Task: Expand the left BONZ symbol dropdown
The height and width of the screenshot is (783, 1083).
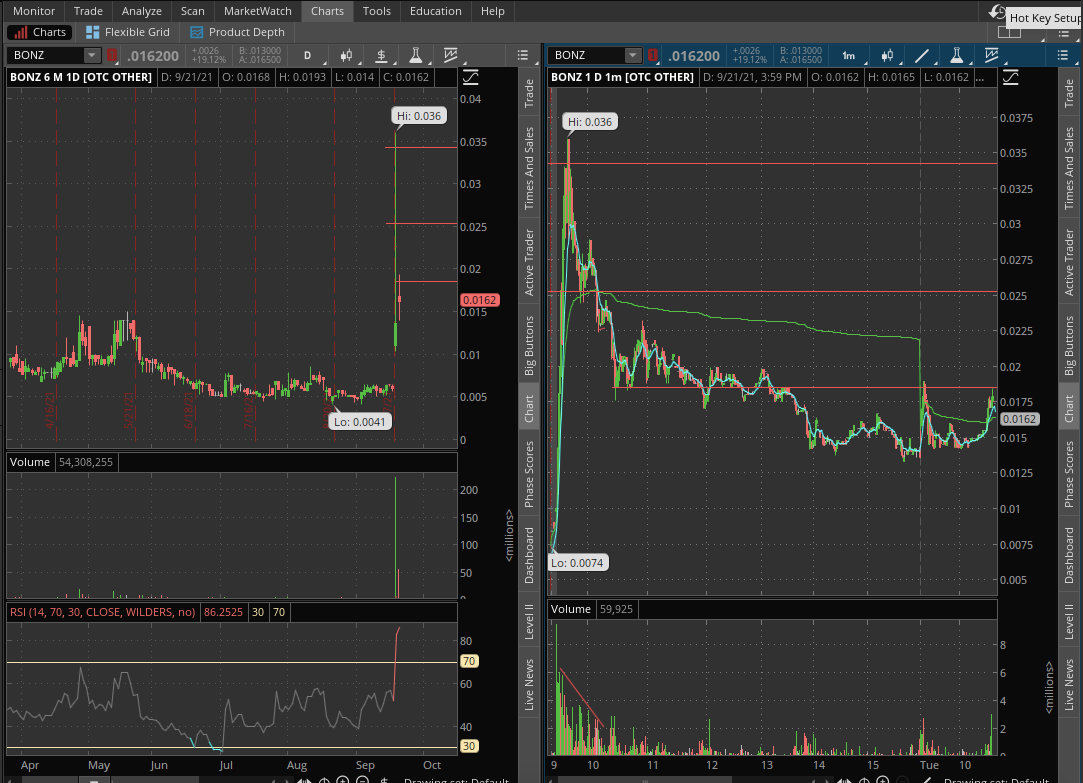Action: (92, 55)
